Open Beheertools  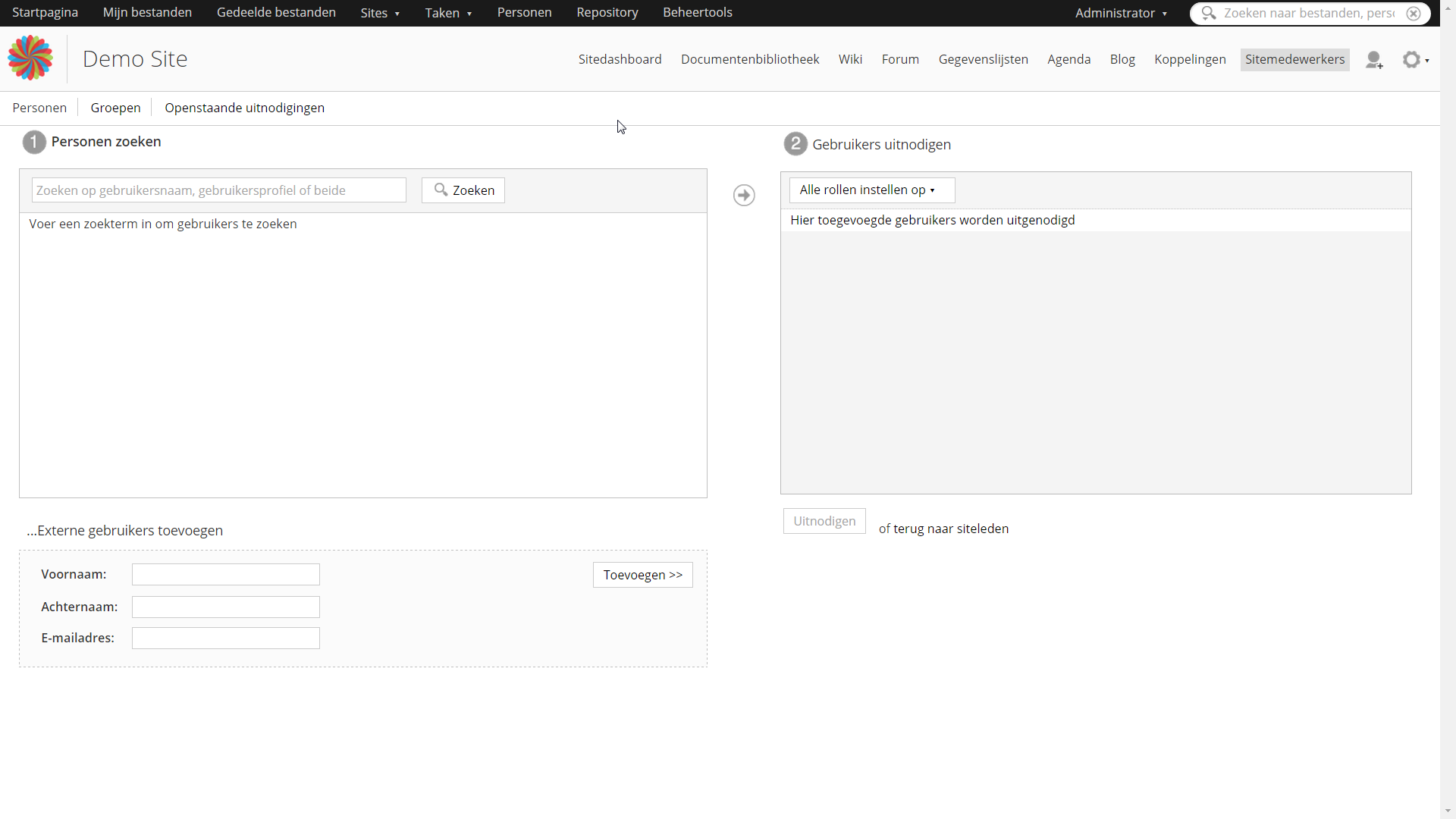(x=698, y=13)
